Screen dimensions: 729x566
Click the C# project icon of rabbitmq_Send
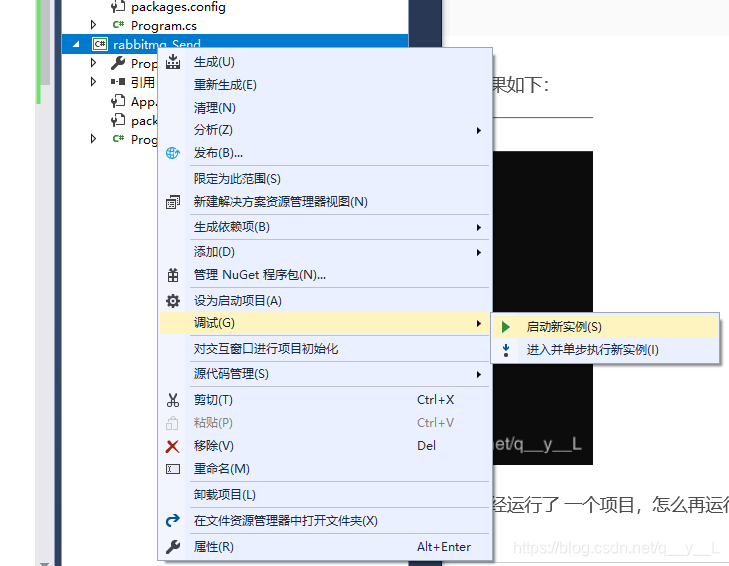[x=100, y=44]
